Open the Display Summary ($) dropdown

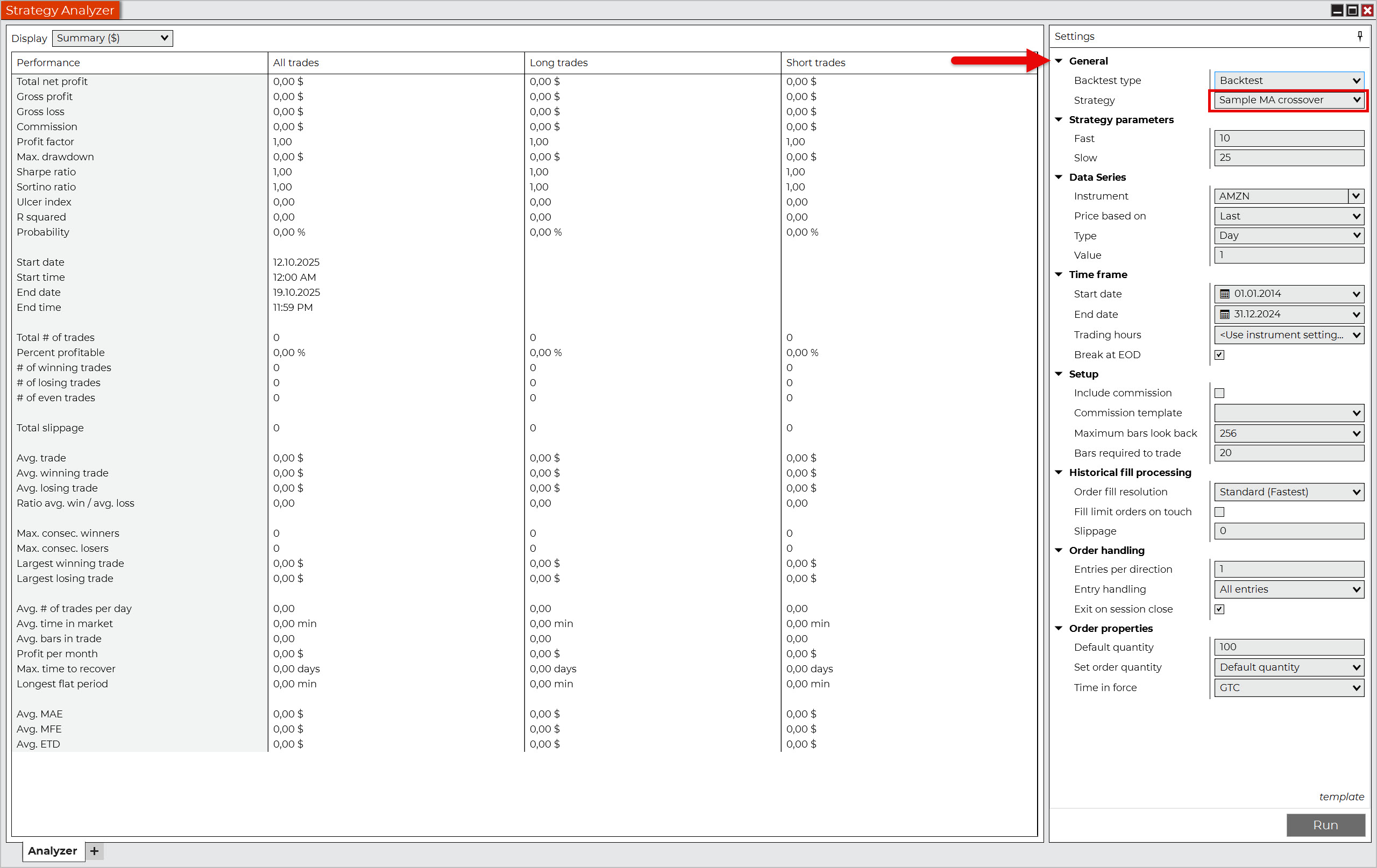(112, 38)
